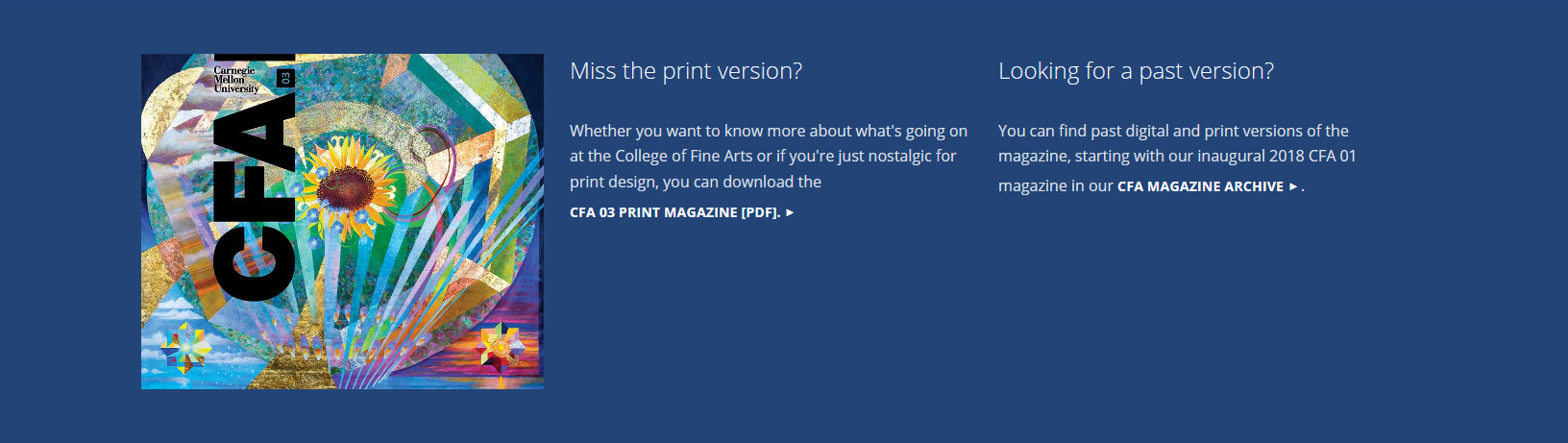The height and width of the screenshot is (443, 1568).
Task: Click the 03 issue badge on cover
Action: [284, 78]
